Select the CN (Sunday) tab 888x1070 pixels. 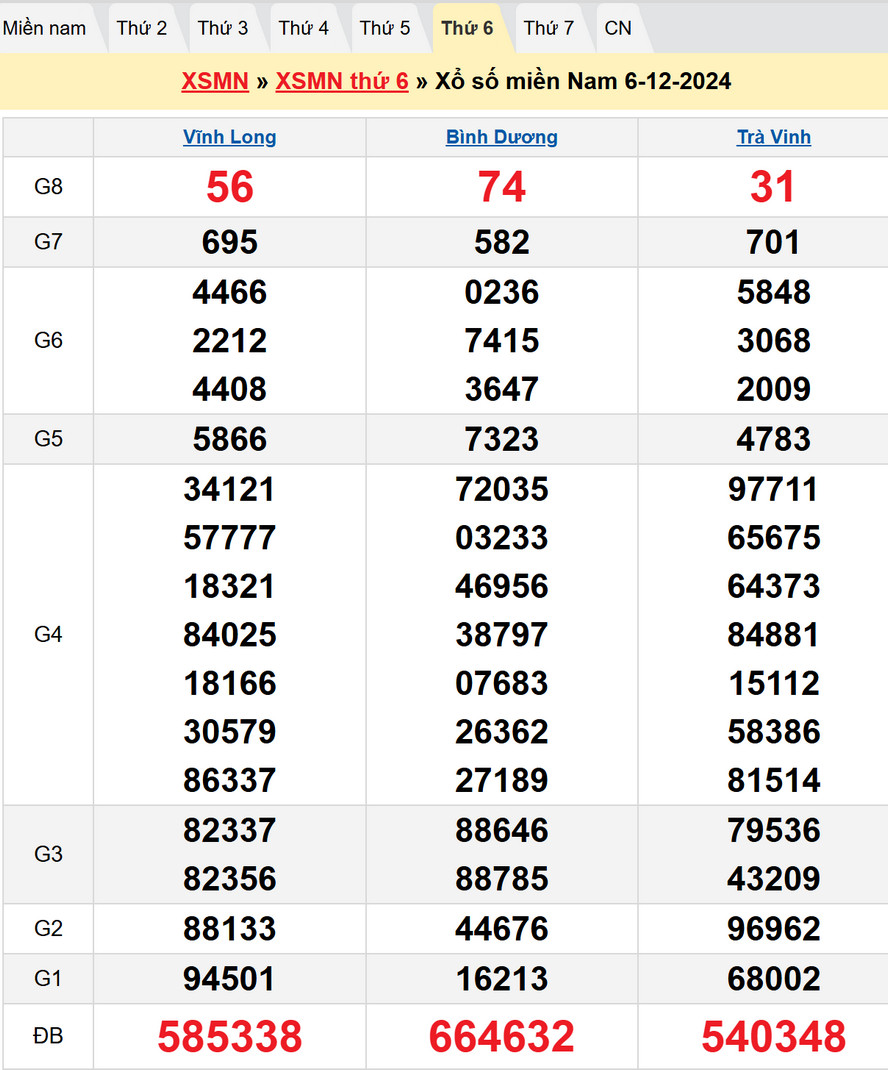tap(618, 28)
